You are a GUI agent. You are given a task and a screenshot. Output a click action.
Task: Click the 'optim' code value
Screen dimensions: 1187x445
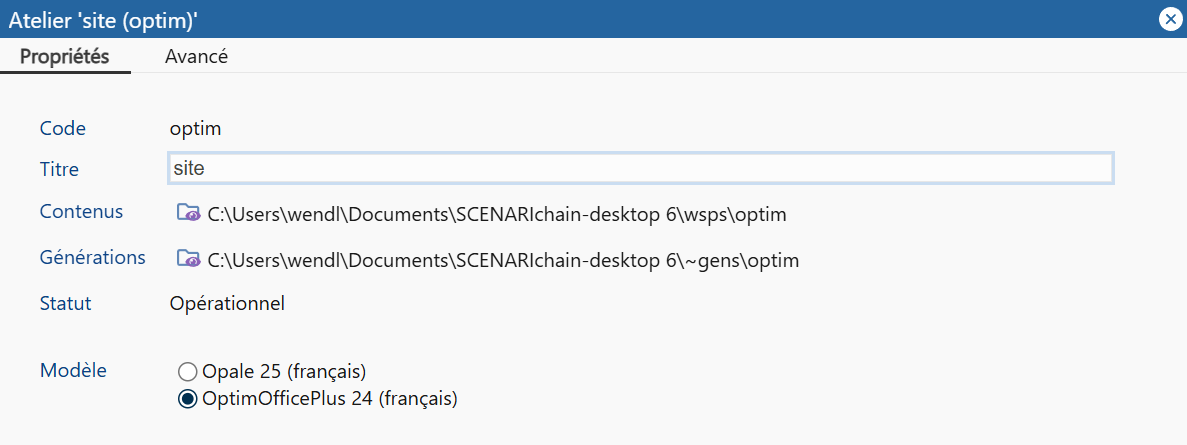click(195, 129)
